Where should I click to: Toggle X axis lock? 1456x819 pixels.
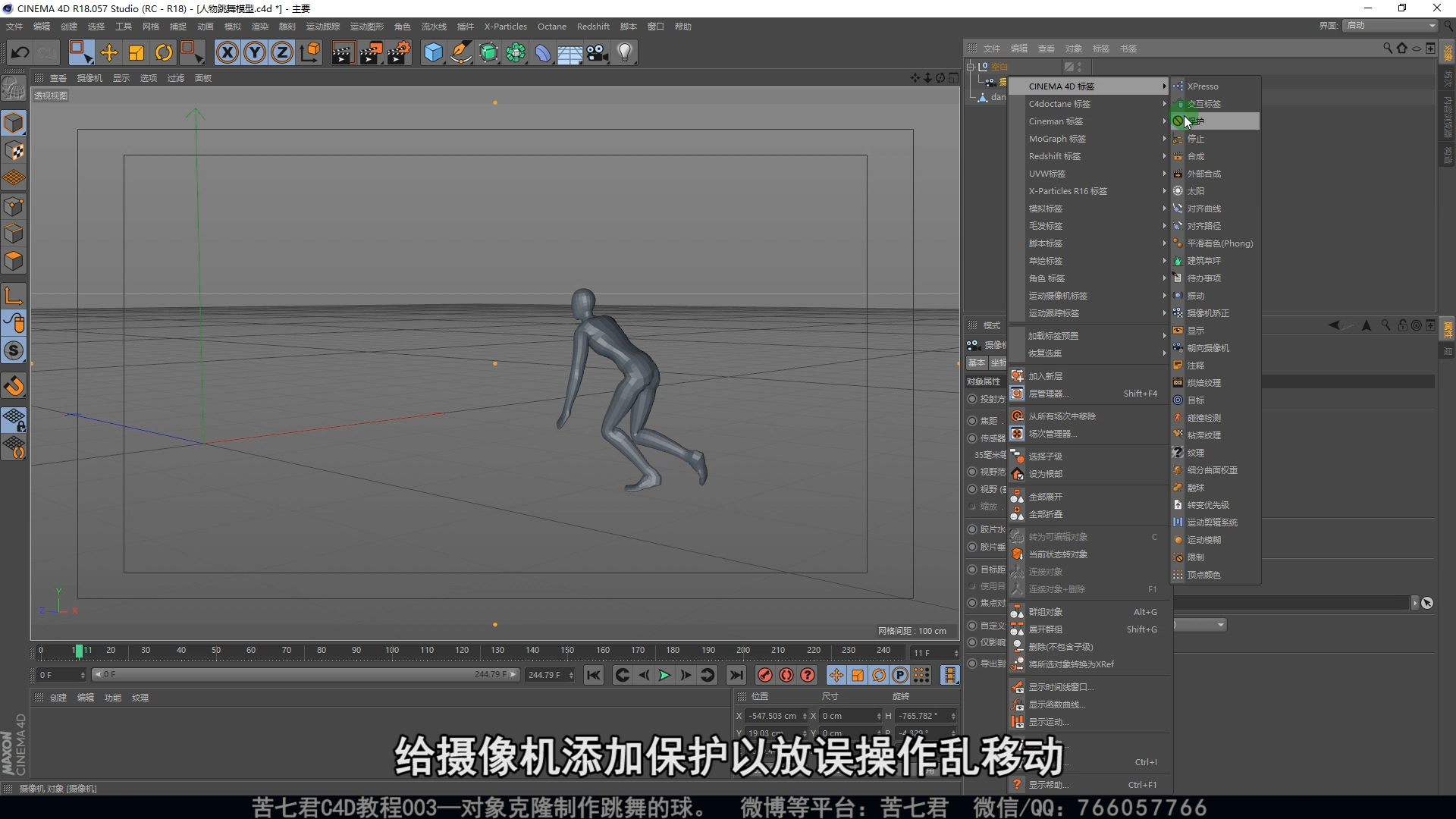[227, 53]
